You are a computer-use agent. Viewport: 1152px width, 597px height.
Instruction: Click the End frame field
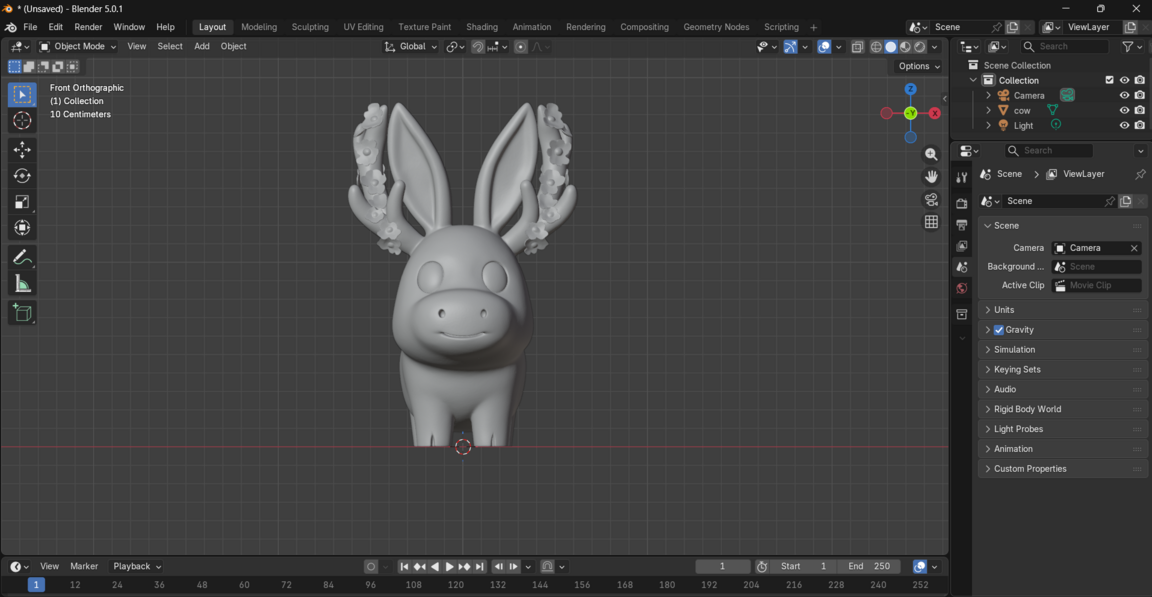pos(870,567)
